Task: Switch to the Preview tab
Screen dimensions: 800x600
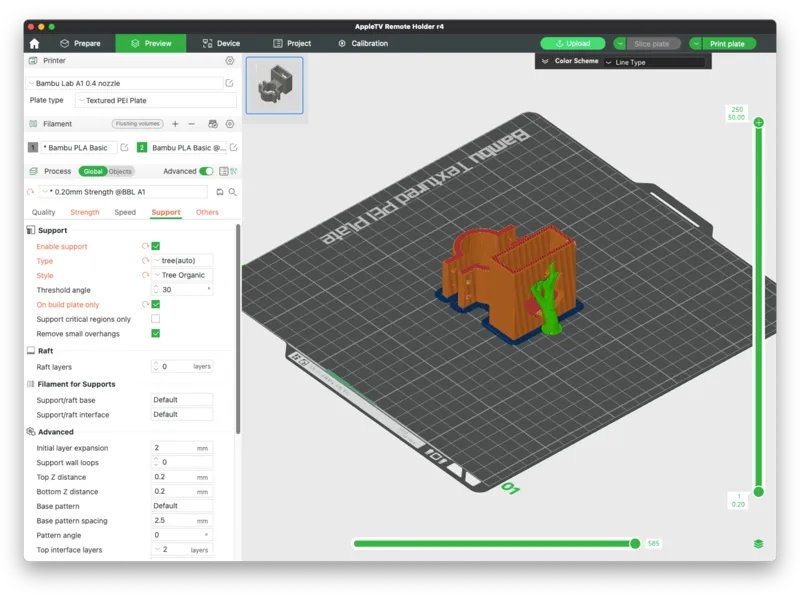Action: pyautogui.click(x=151, y=43)
